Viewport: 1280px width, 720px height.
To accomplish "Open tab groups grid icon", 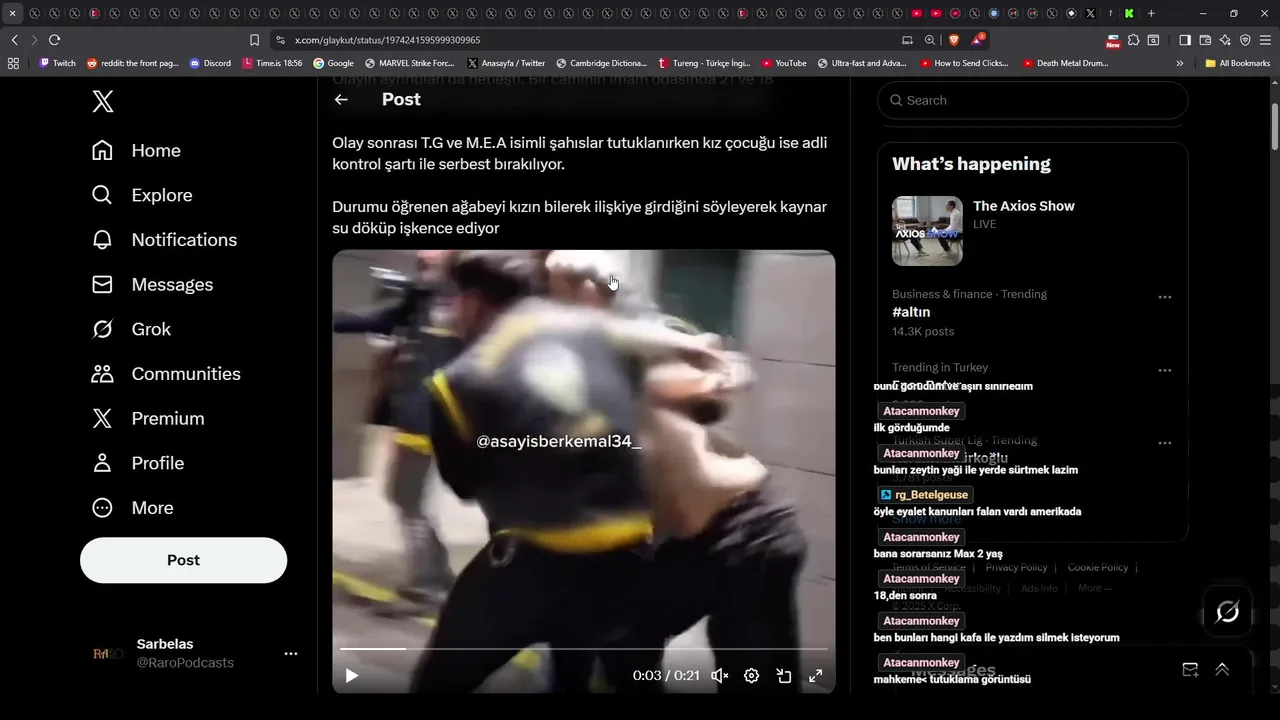I will coord(13,63).
